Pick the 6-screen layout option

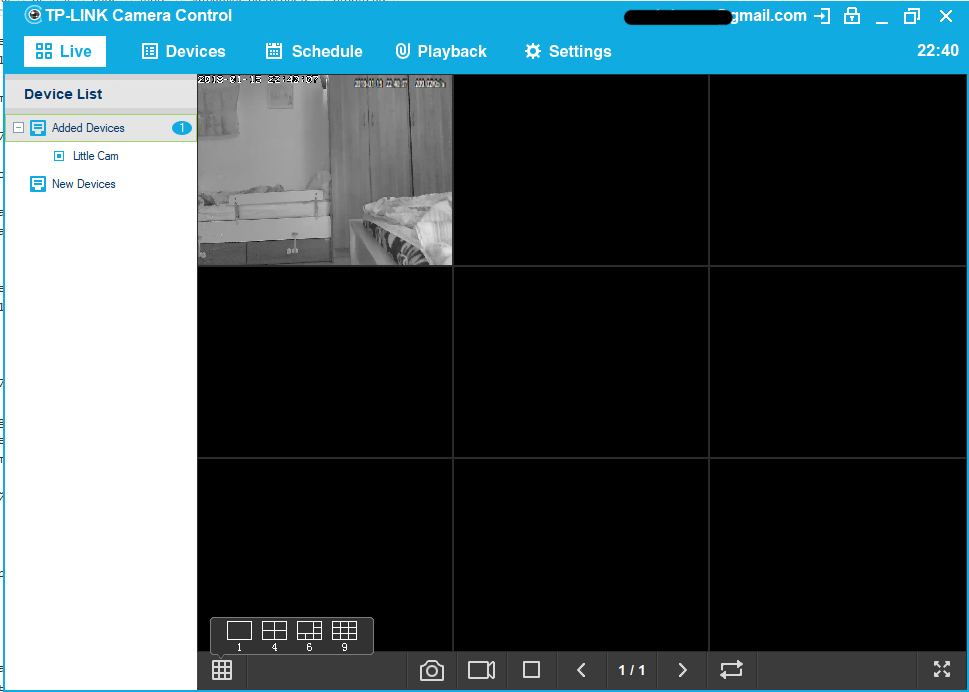(x=309, y=634)
